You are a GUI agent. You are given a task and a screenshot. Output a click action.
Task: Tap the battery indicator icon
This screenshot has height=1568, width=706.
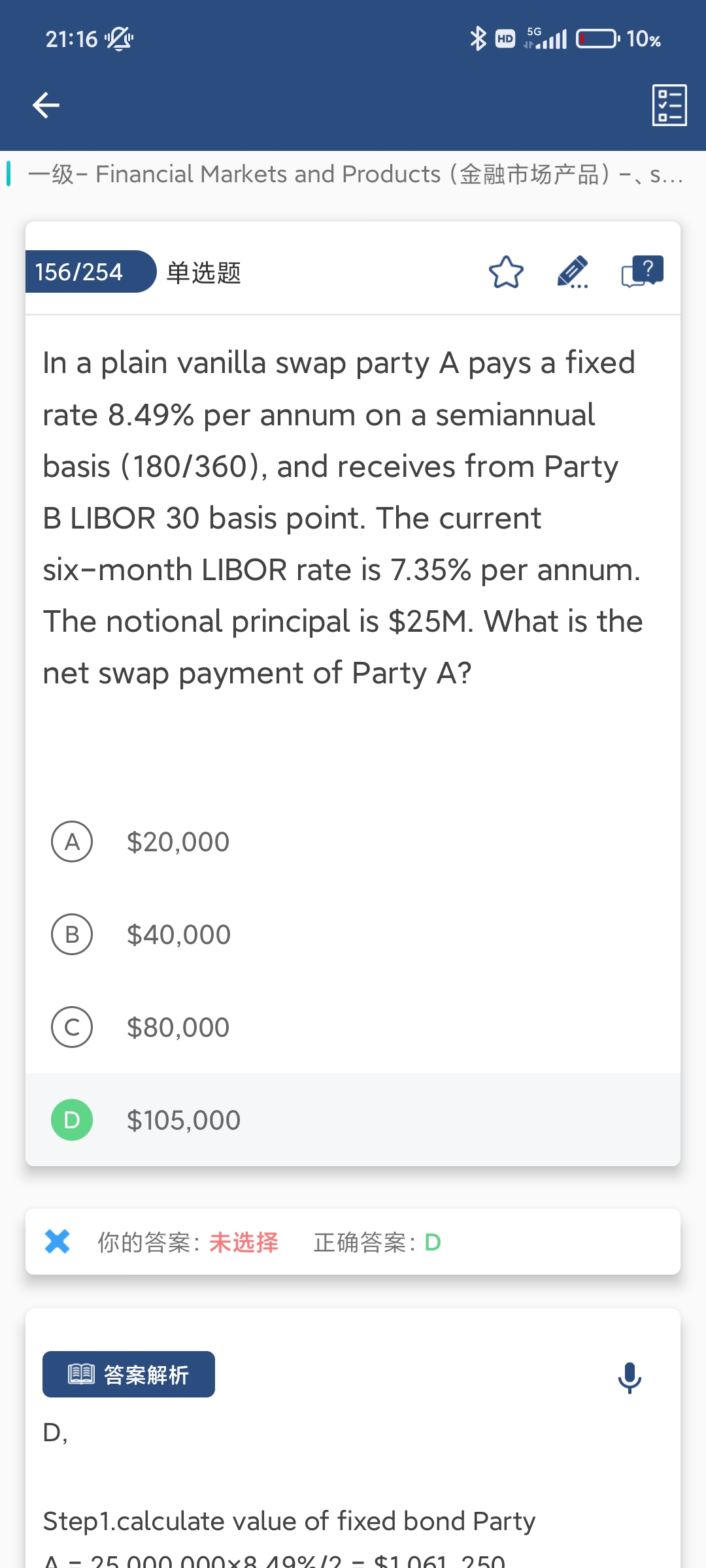point(597,39)
